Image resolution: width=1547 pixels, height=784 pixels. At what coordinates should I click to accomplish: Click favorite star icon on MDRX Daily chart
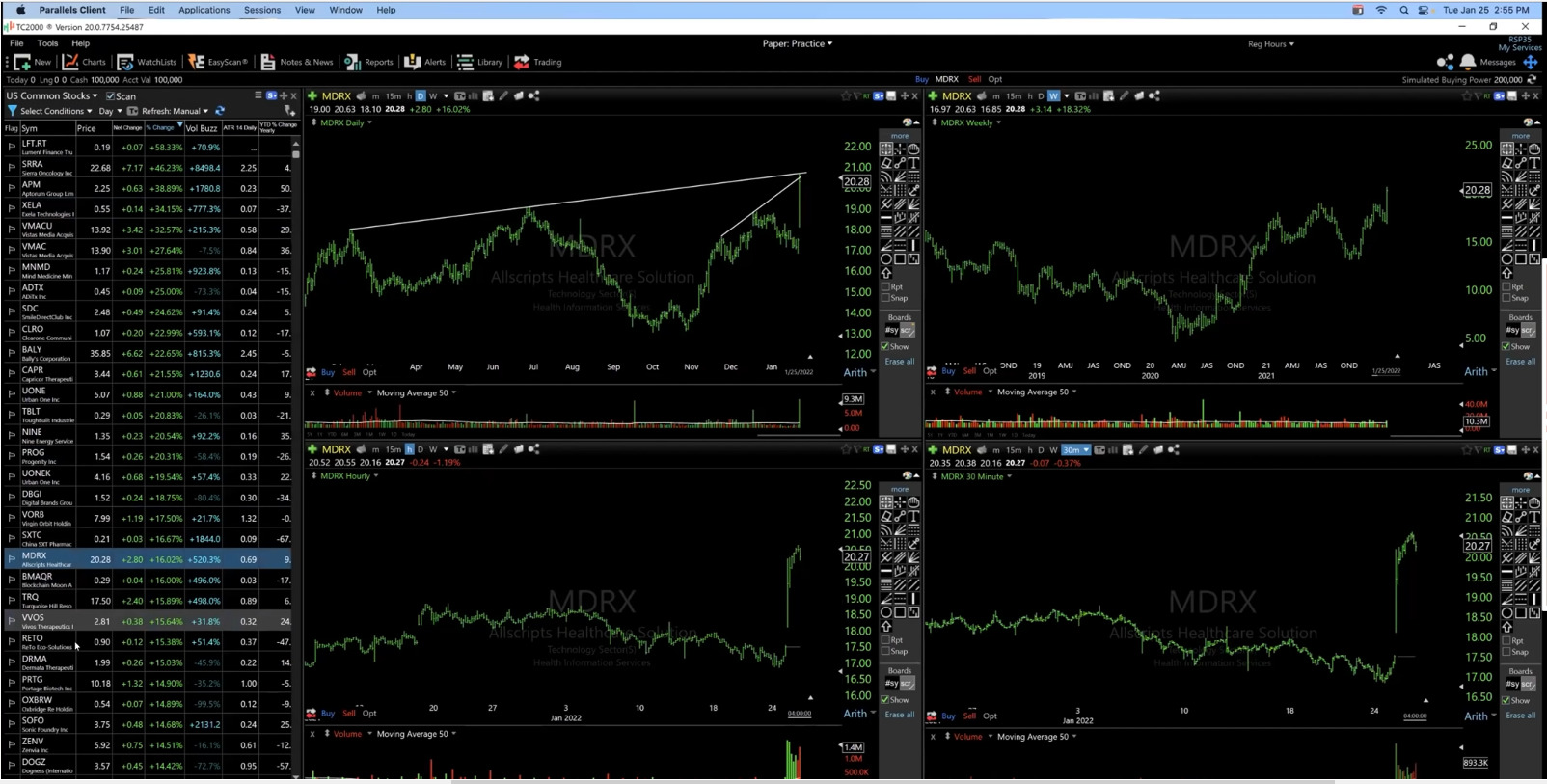click(846, 95)
